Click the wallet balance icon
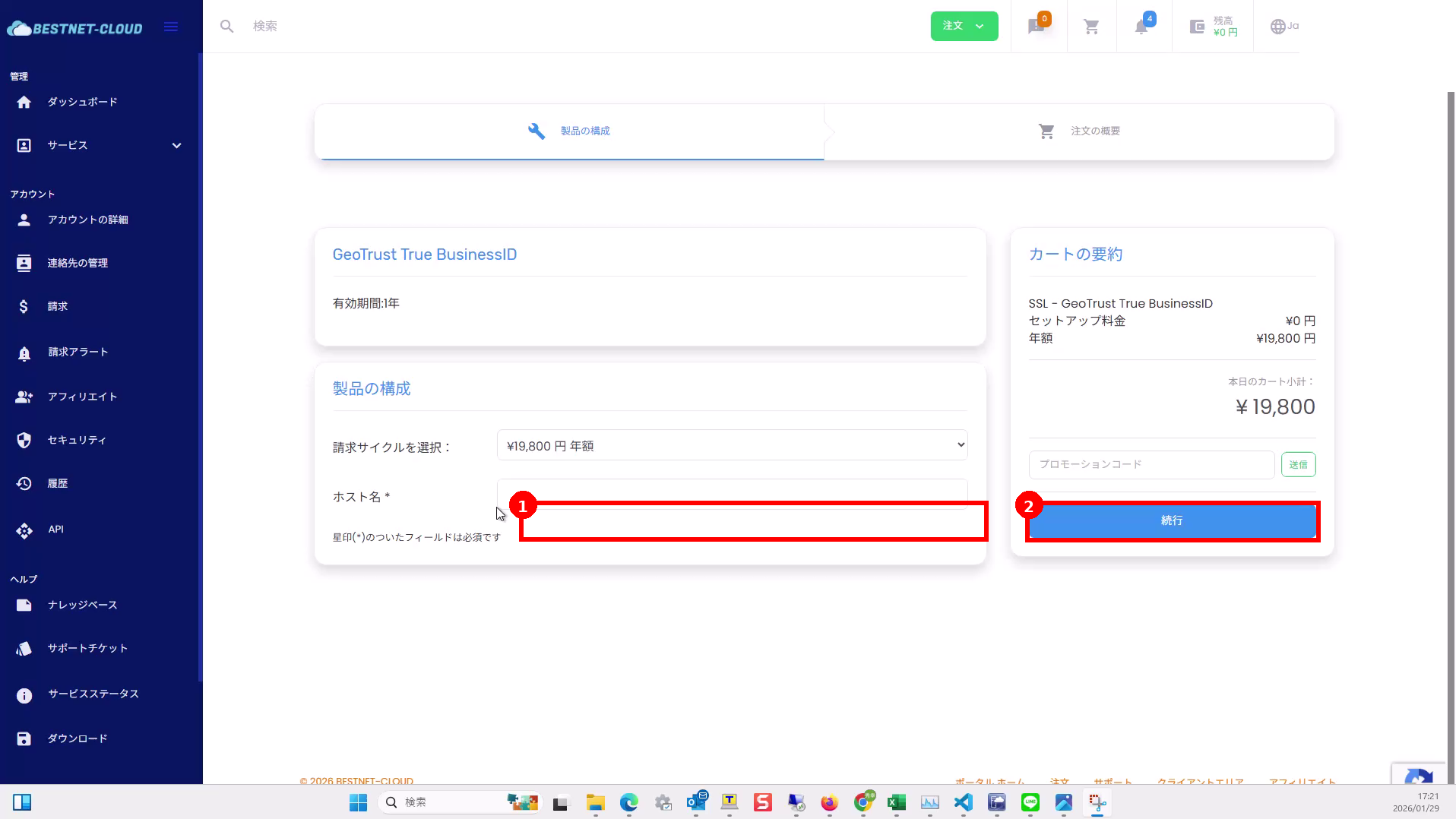Image resolution: width=1456 pixels, height=819 pixels. click(1198, 27)
